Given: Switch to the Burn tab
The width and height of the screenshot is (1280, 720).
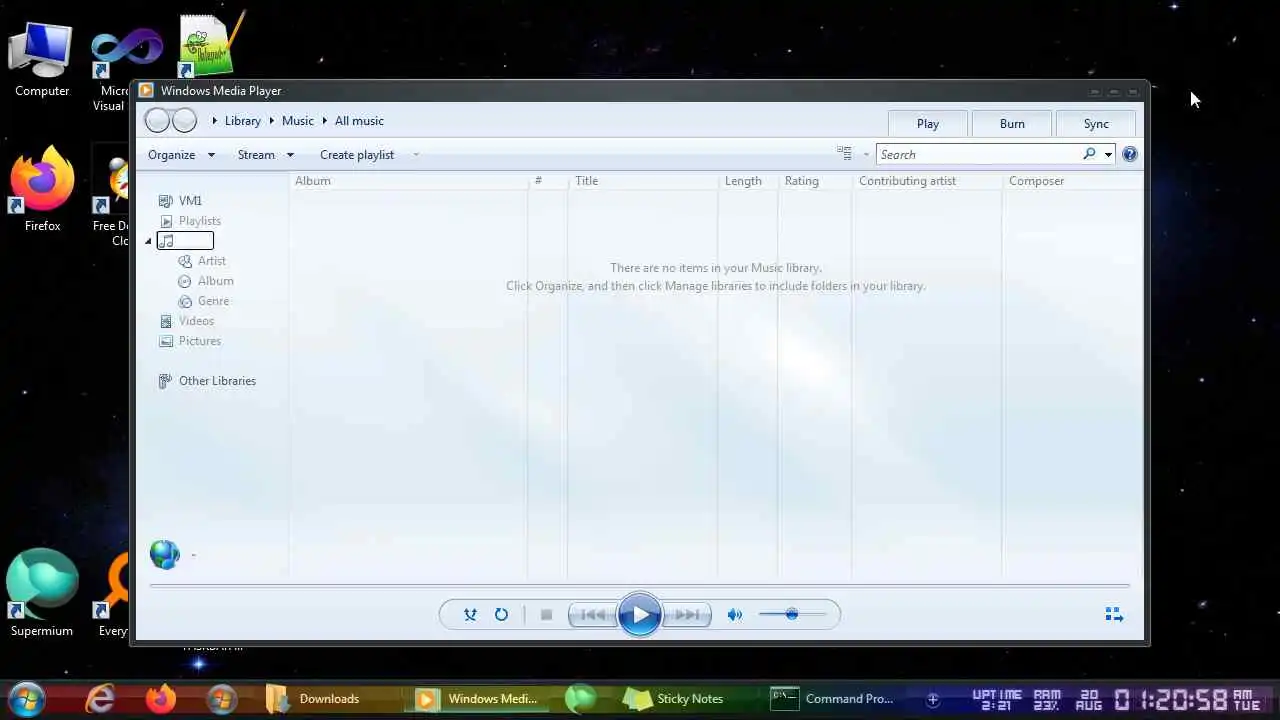Looking at the screenshot, I should point(1012,123).
